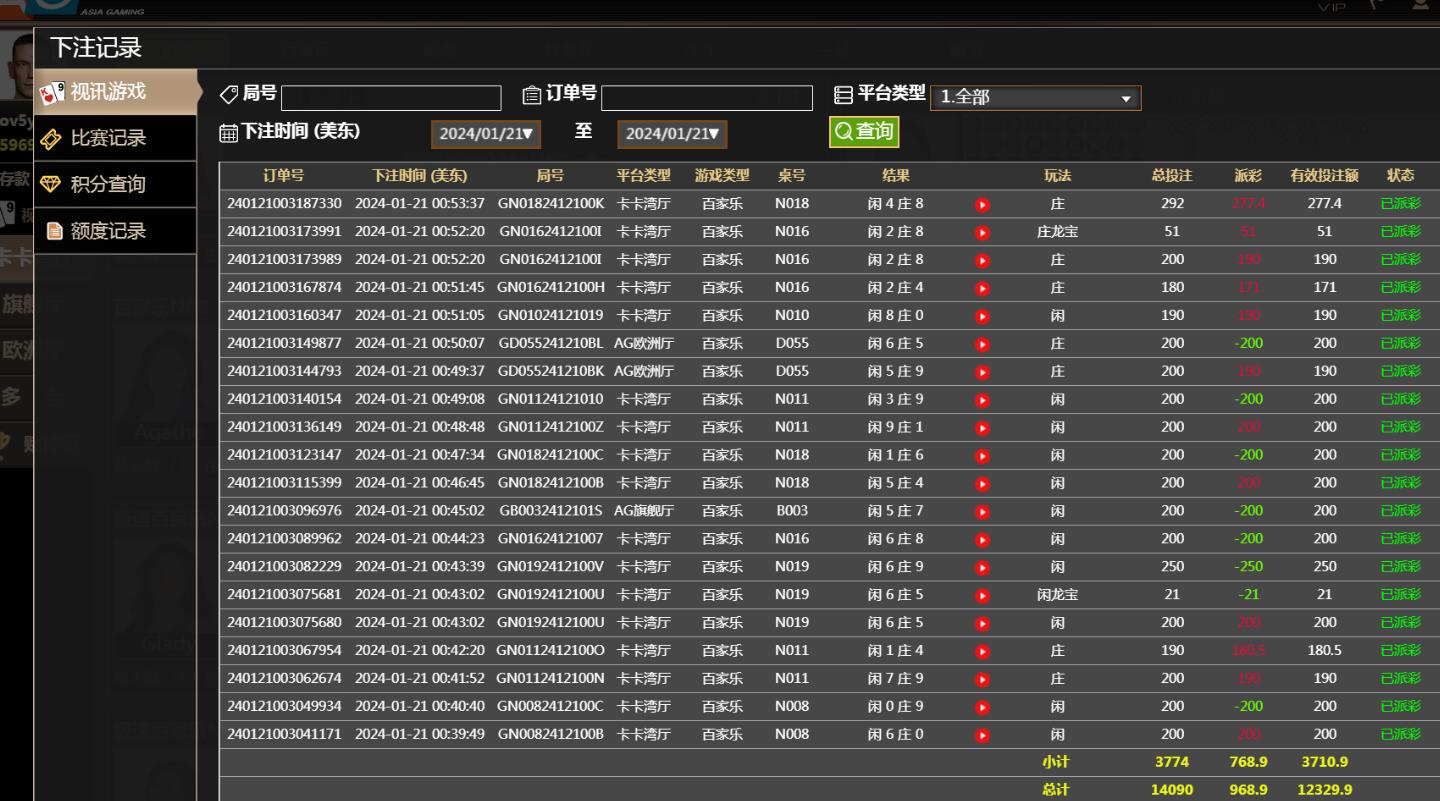Play replay for order 240121003115399
The width and height of the screenshot is (1440, 801).
982,484
